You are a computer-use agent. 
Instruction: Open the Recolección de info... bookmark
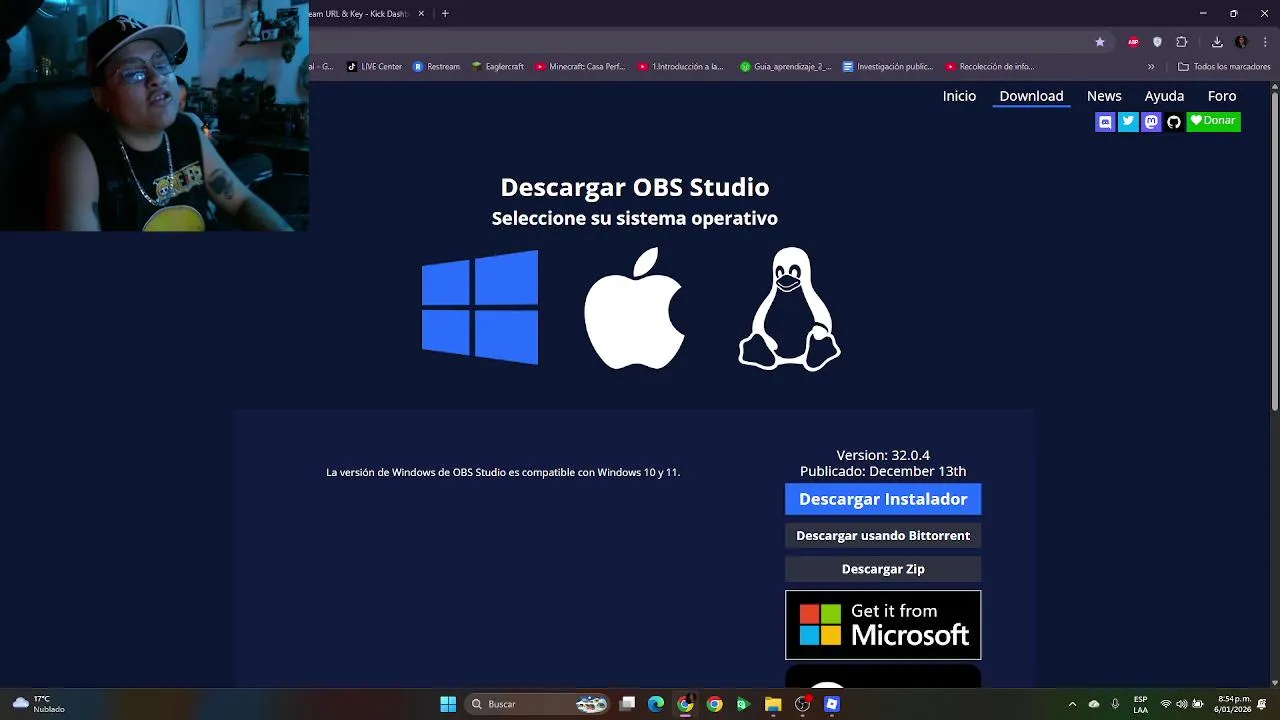click(989, 67)
